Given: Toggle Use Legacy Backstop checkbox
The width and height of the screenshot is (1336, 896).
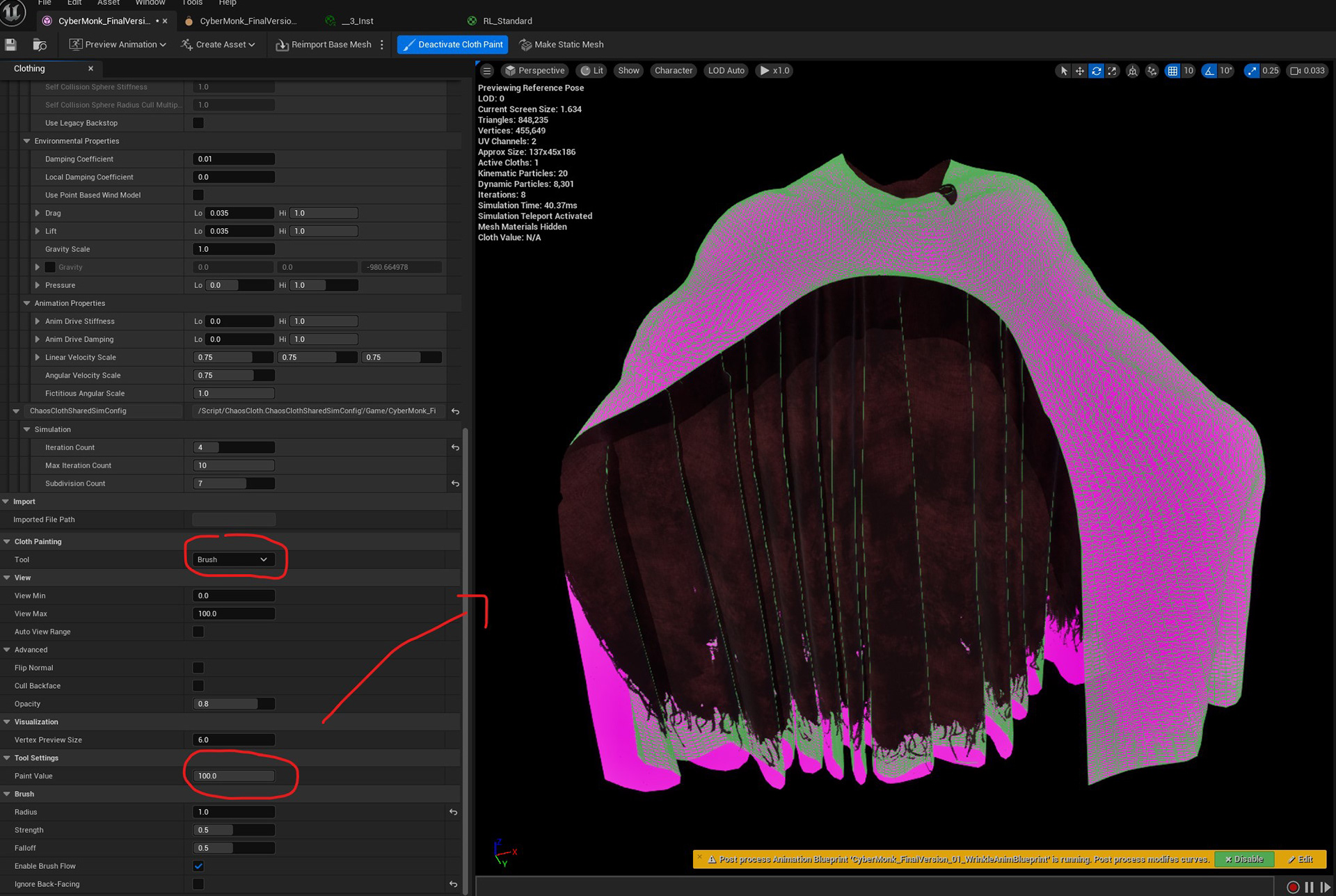Looking at the screenshot, I should pos(198,123).
